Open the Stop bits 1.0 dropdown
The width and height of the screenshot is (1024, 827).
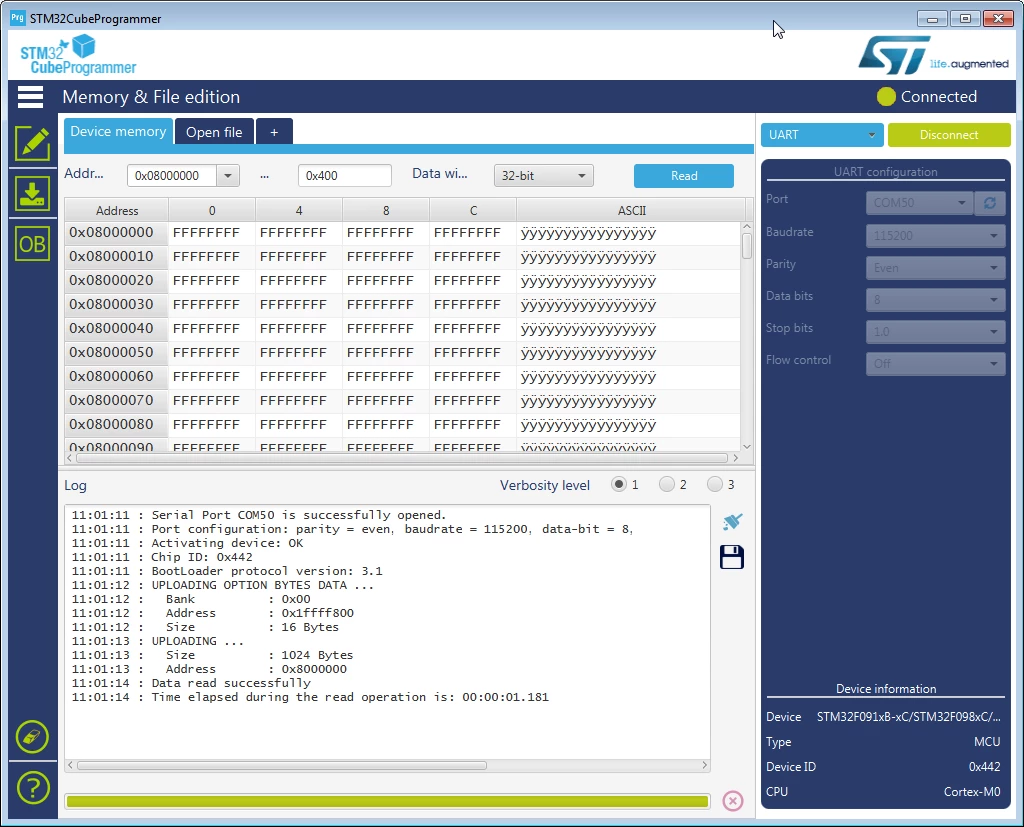[x=936, y=331]
